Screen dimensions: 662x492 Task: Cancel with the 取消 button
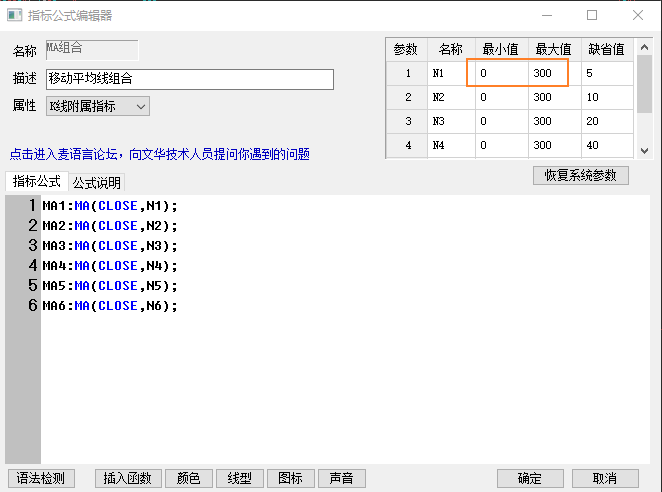click(604, 478)
